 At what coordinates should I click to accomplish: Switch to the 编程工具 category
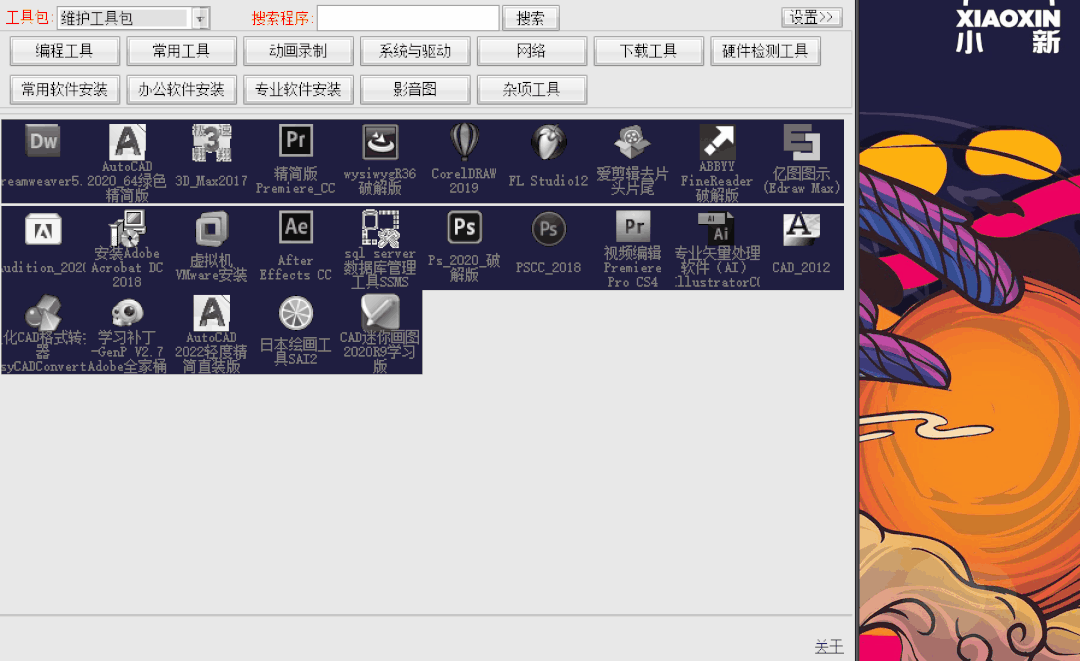pyautogui.click(x=65, y=51)
